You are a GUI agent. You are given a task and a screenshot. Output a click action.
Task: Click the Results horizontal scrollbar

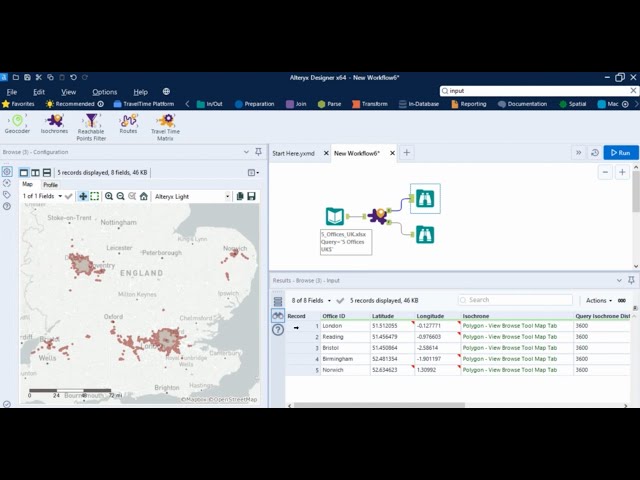tap(379, 405)
